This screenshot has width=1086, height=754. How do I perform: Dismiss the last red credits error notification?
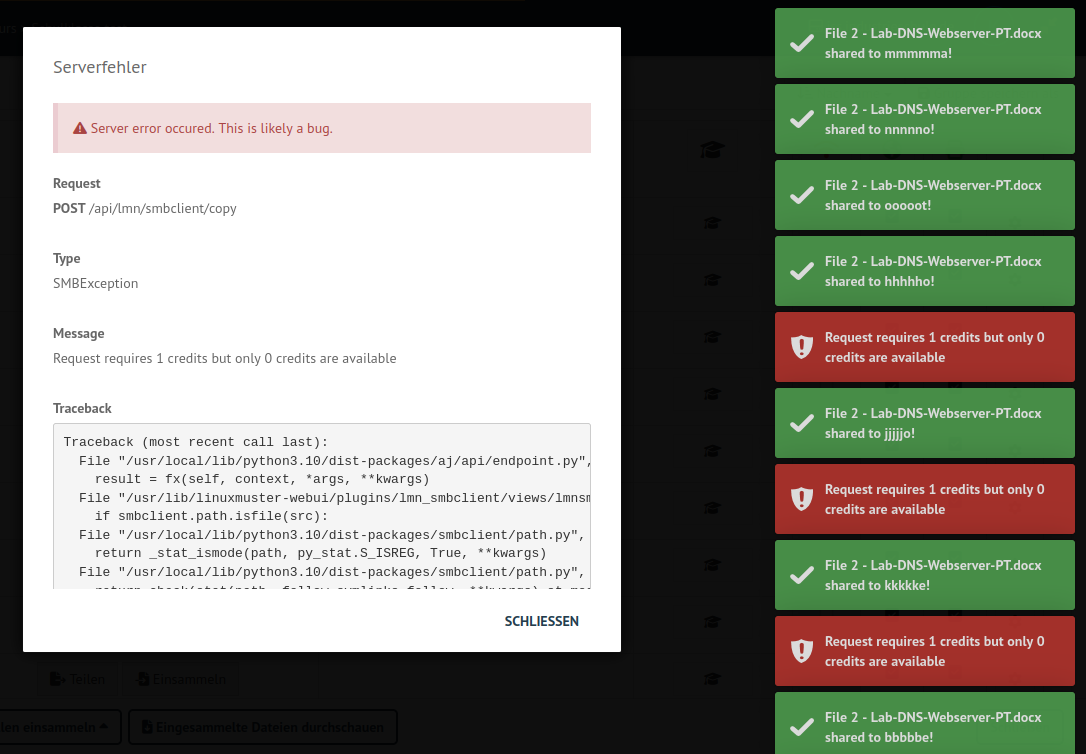[930, 651]
